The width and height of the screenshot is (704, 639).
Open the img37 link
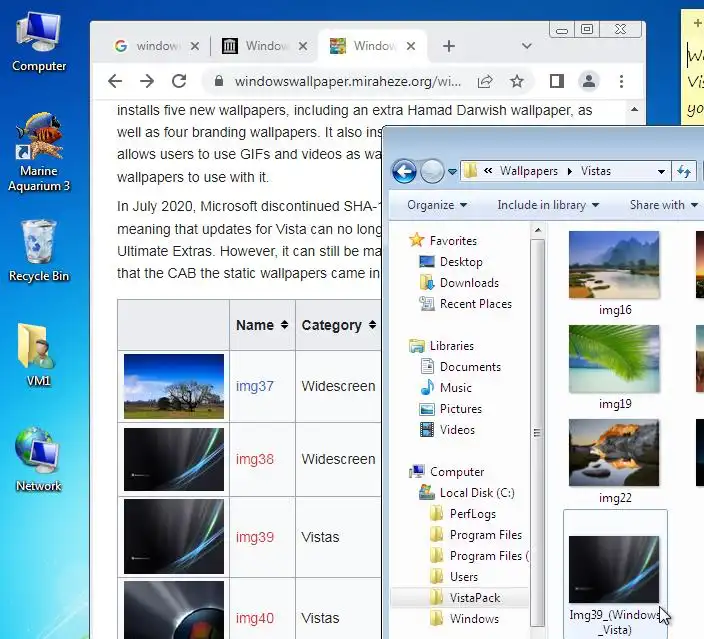tap(255, 386)
